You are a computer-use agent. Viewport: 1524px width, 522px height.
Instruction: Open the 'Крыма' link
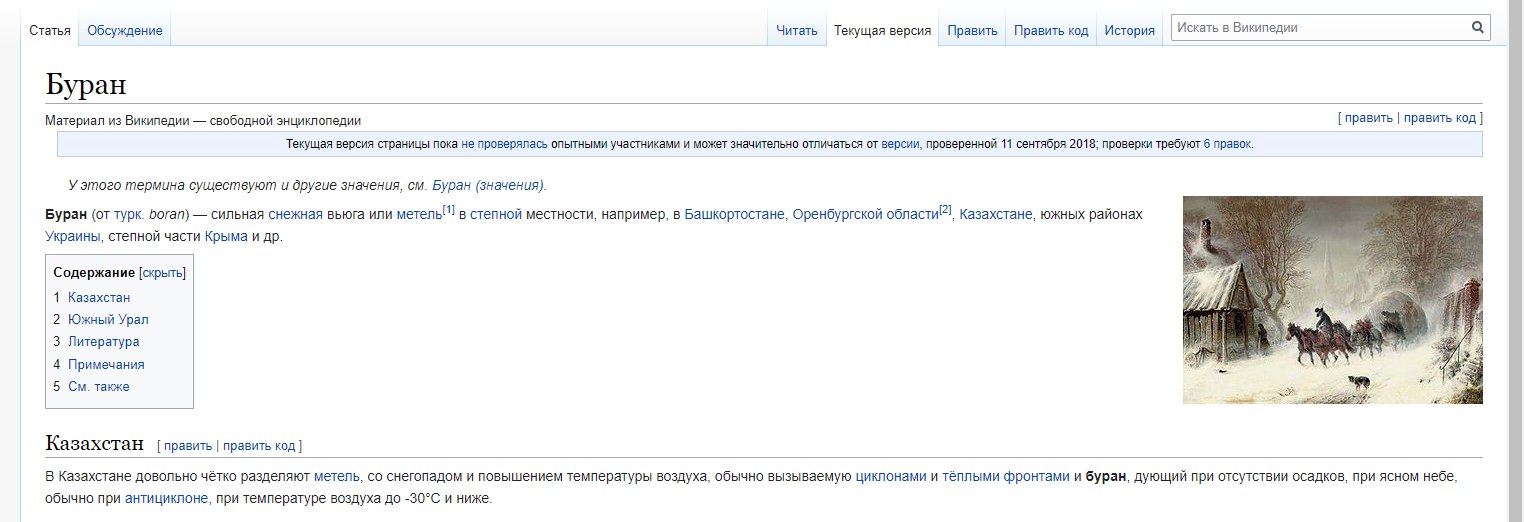226,236
